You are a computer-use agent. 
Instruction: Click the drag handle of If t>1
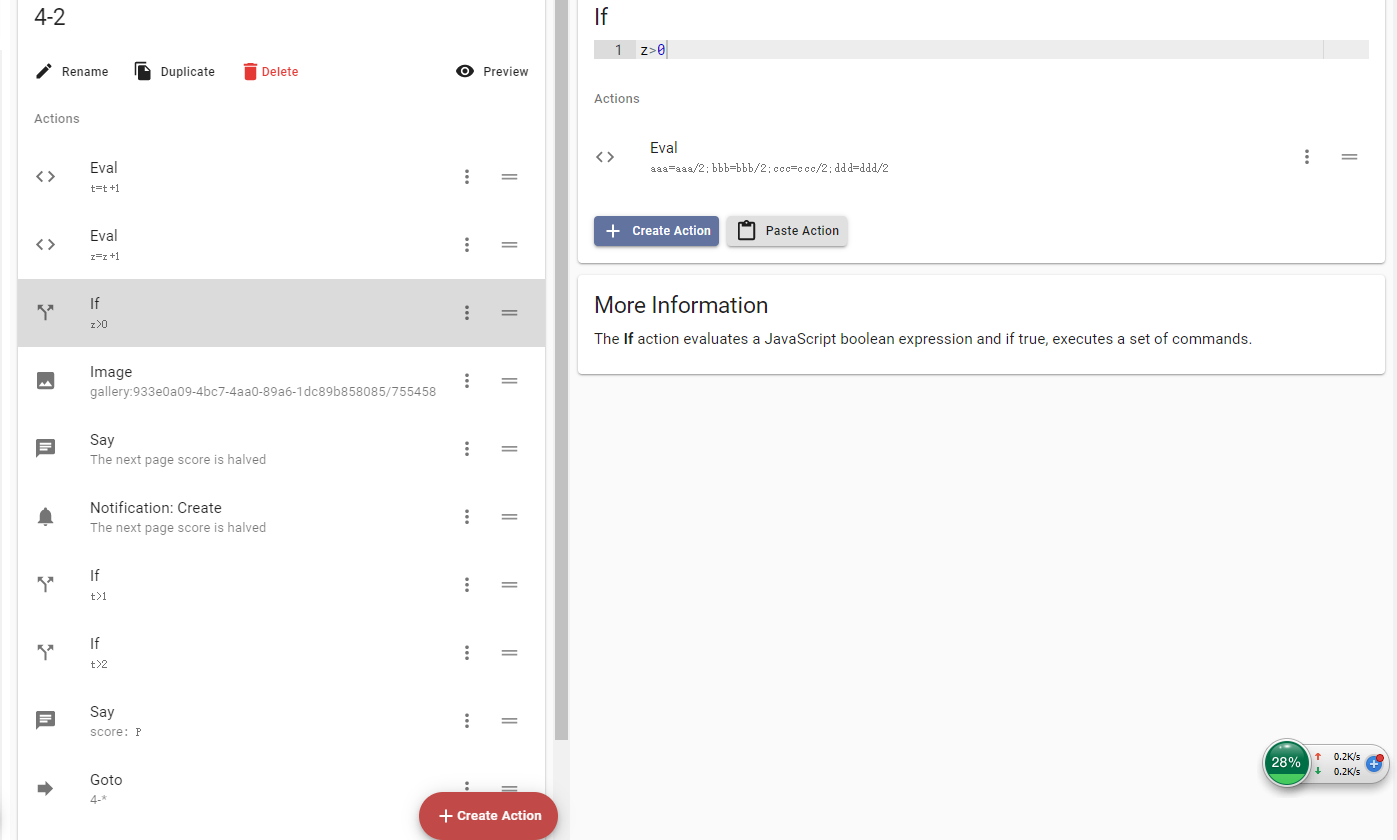pos(509,585)
